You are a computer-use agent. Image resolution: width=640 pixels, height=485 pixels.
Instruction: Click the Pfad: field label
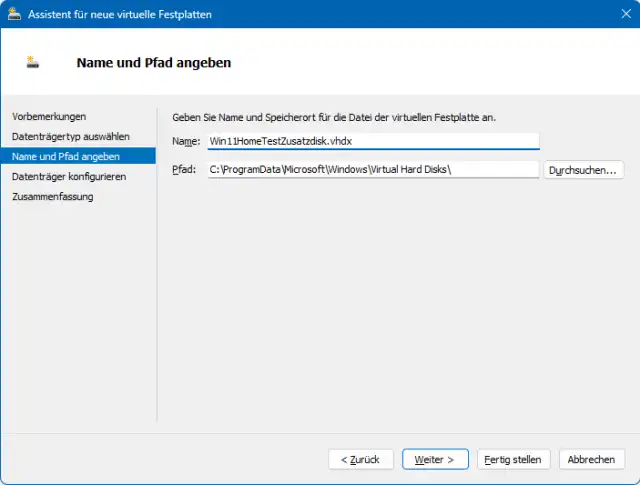pyautogui.click(x=184, y=170)
